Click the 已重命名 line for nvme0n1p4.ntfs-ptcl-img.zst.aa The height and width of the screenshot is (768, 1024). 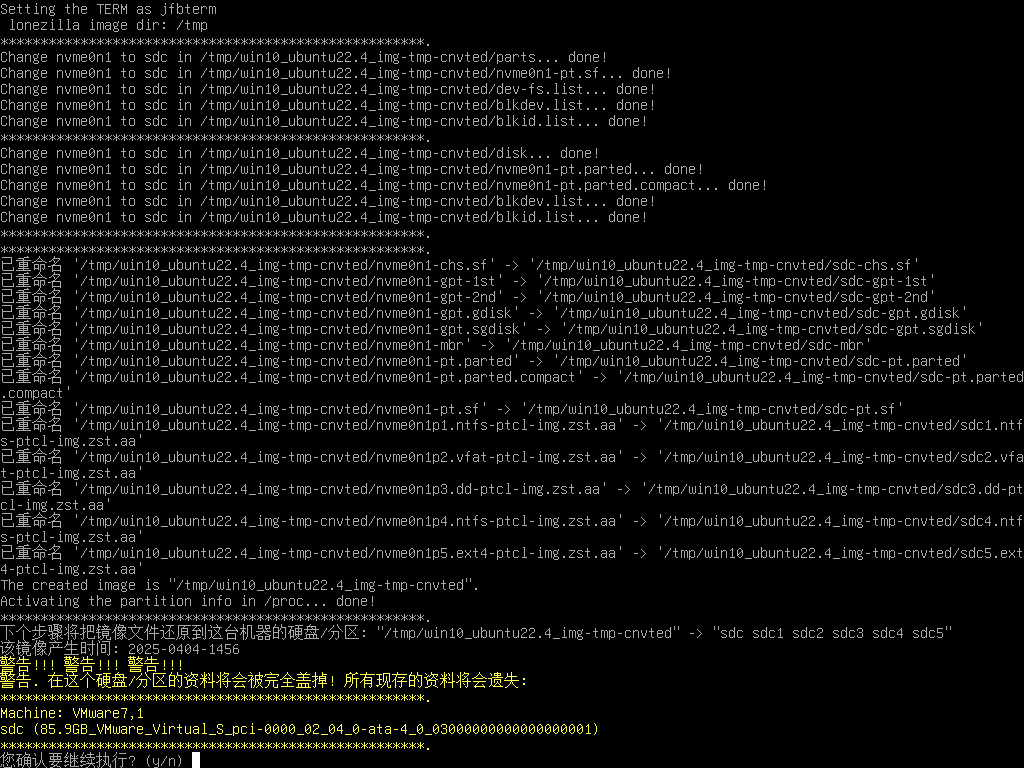pos(512,529)
